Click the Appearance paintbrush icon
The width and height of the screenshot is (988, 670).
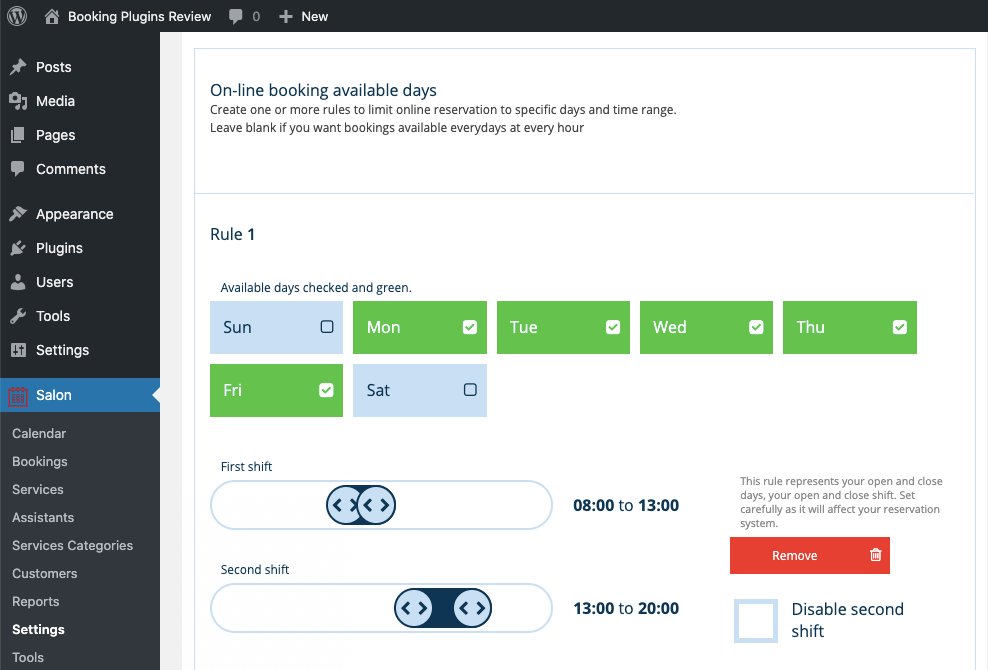(18, 214)
